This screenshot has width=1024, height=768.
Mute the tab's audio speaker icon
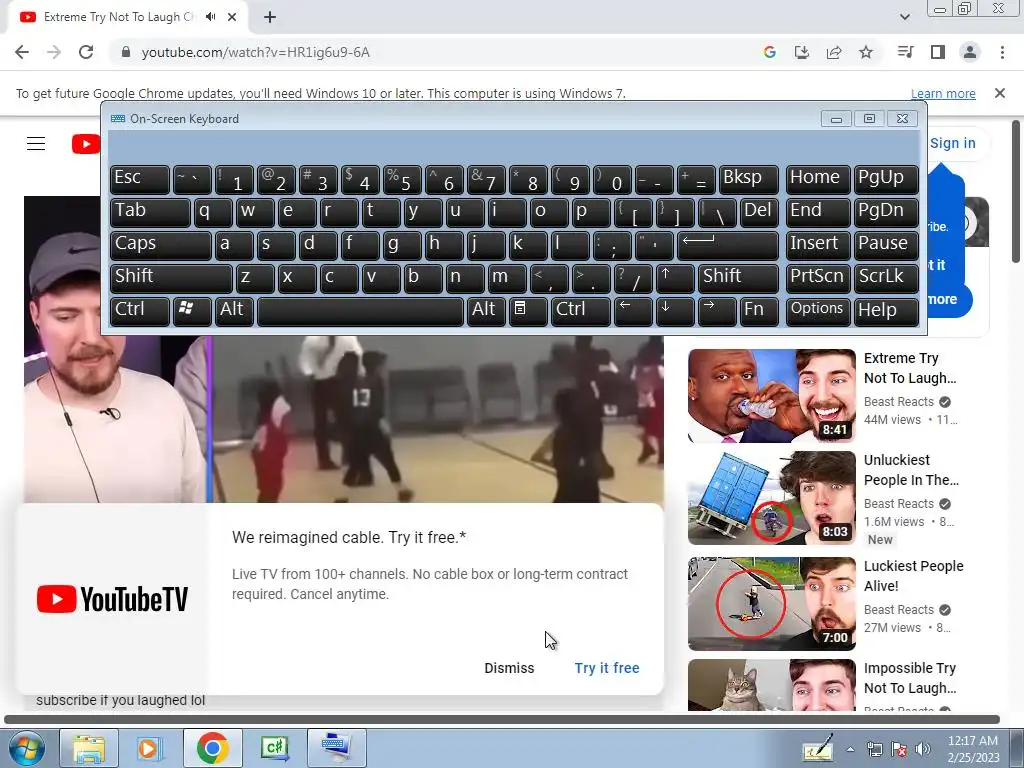click(x=210, y=17)
